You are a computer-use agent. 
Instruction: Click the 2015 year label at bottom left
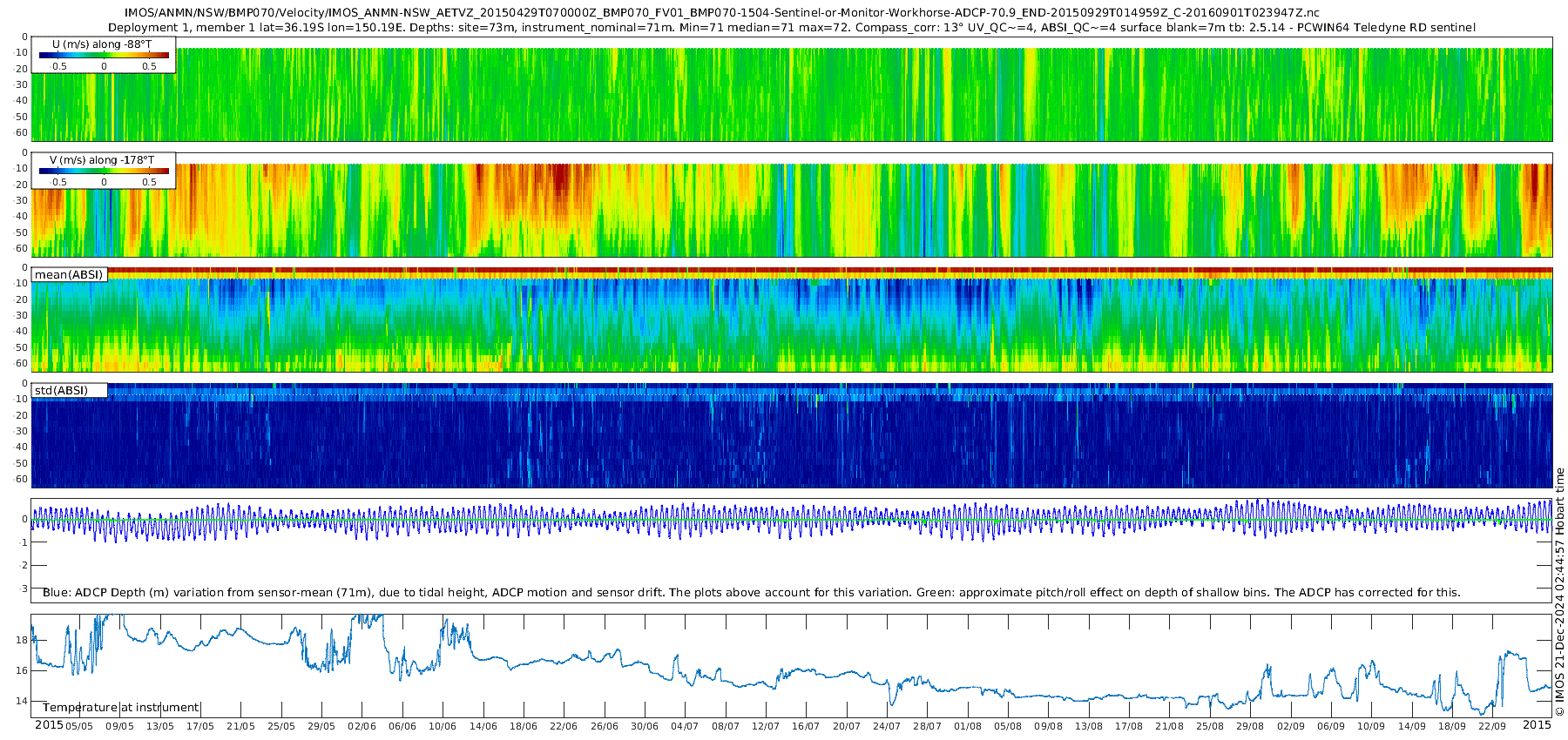point(49,725)
